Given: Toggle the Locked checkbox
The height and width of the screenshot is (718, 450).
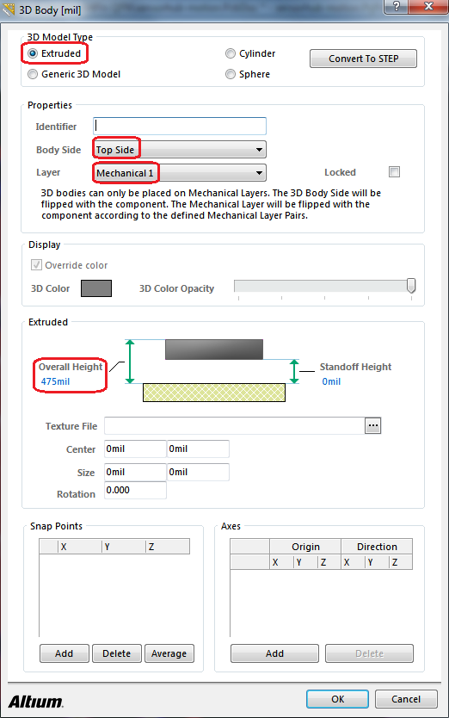Looking at the screenshot, I should [x=394, y=172].
